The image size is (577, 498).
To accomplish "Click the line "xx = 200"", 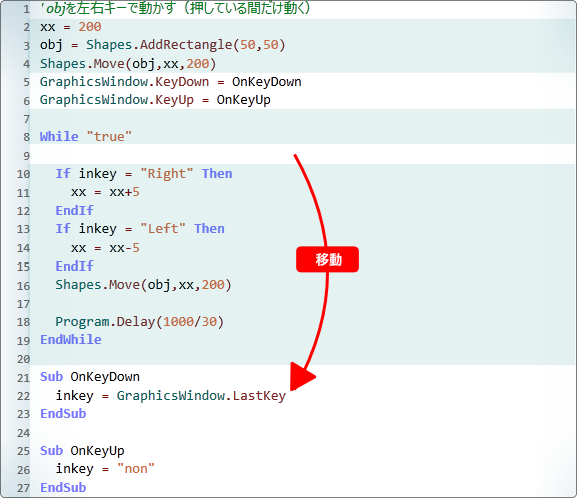I will [71, 27].
